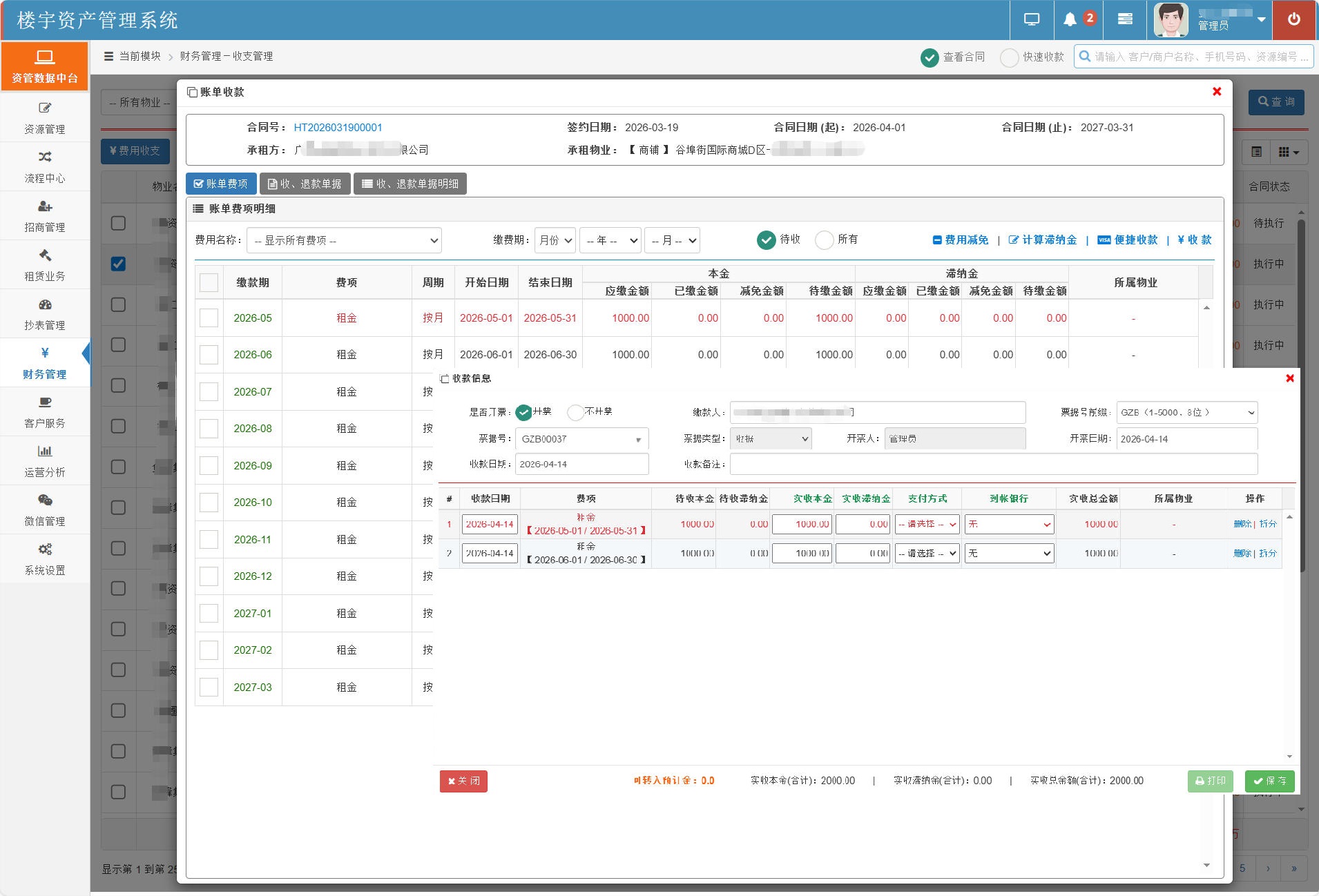
Task: Select the 不开票 radio option
Action: 575,412
